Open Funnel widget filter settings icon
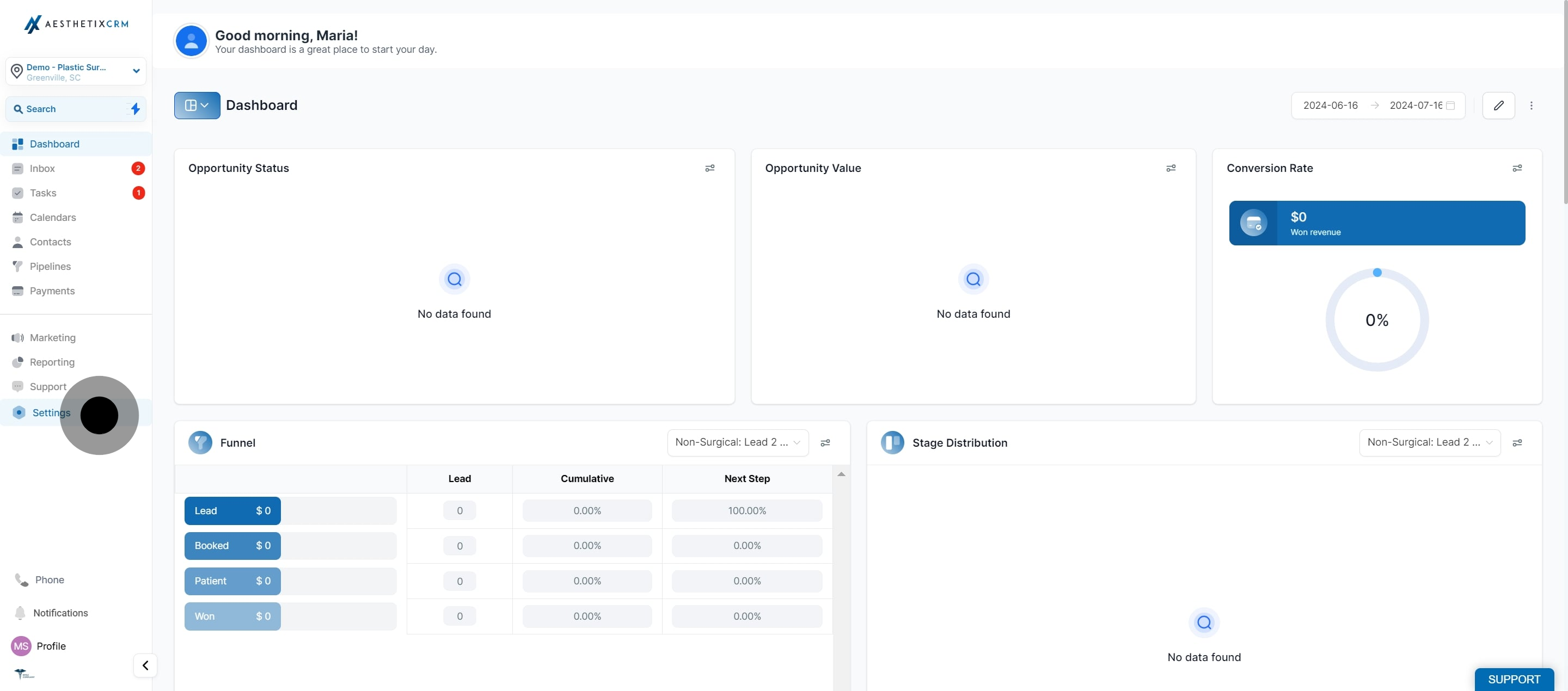This screenshot has height=691, width=1568. pos(825,443)
